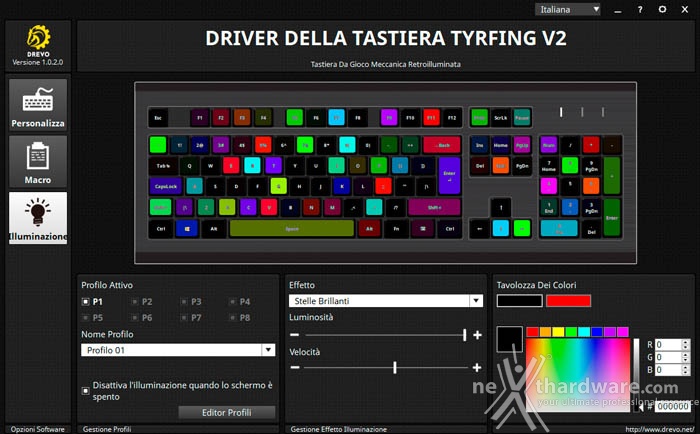The width and height of the screenshot is (700, 434).
Task: Select profile P7 radio button
Action: 183,318
